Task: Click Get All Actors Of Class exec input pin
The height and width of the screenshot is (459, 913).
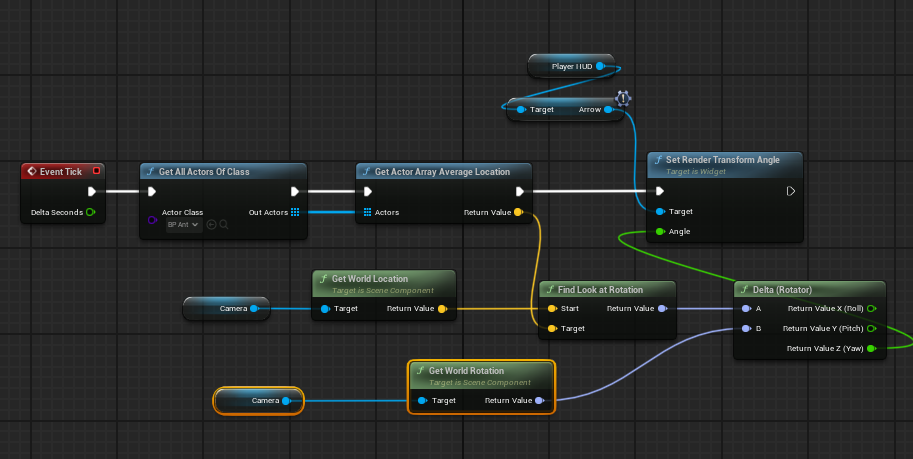Action: 151,191
